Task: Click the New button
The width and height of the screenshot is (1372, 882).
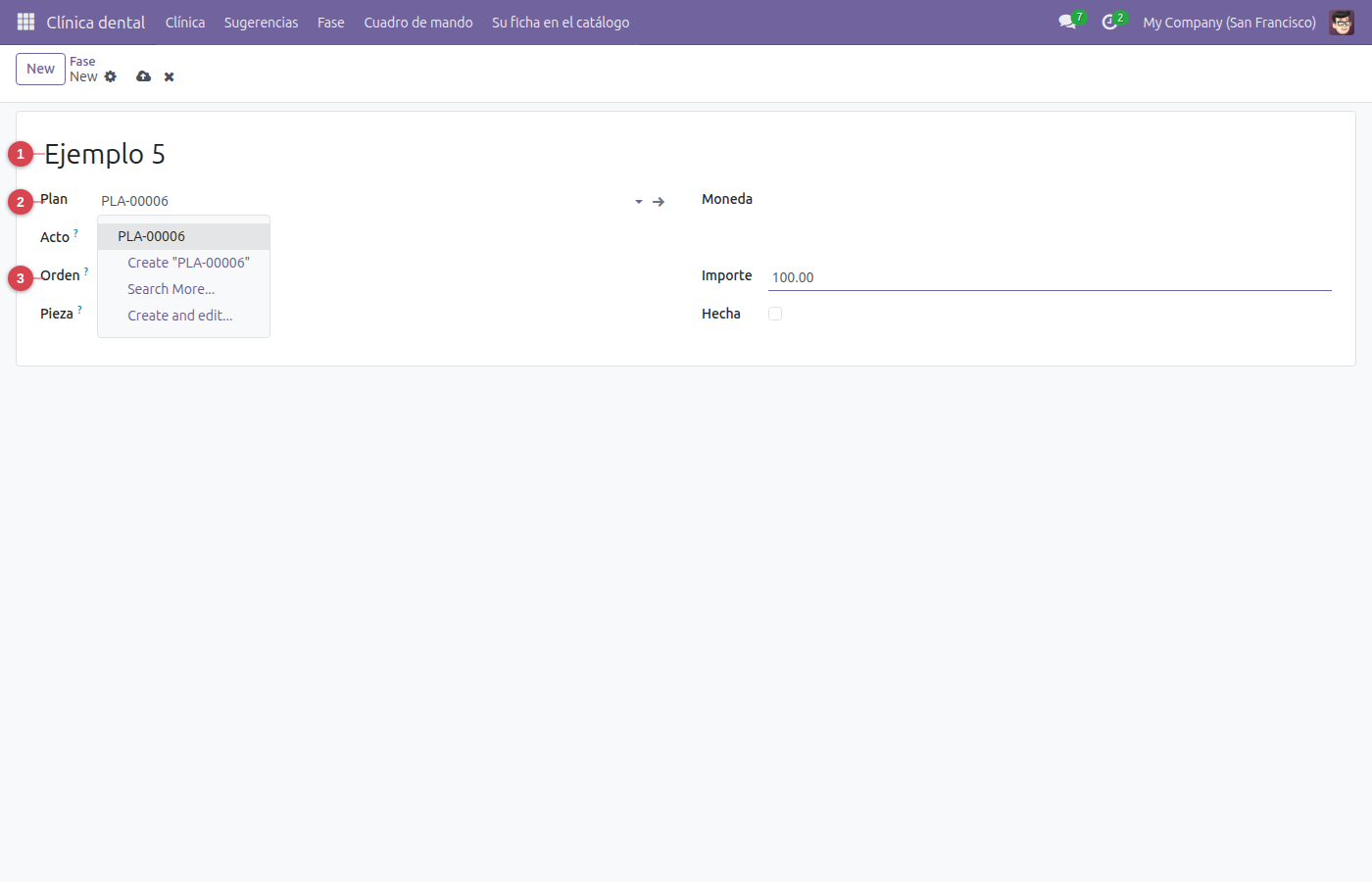Action: [x=40, y=69]
